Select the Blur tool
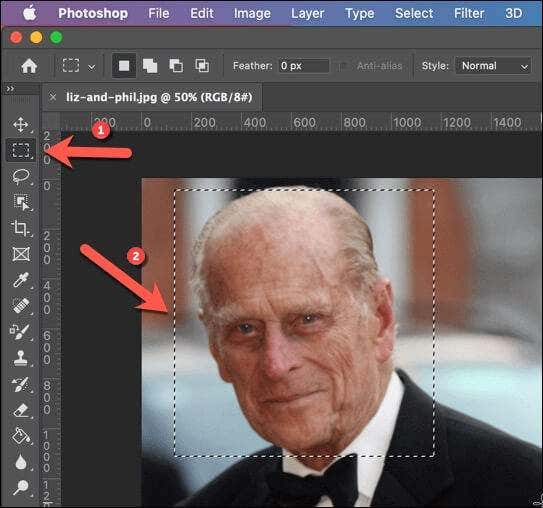 (x=21, y=462)
